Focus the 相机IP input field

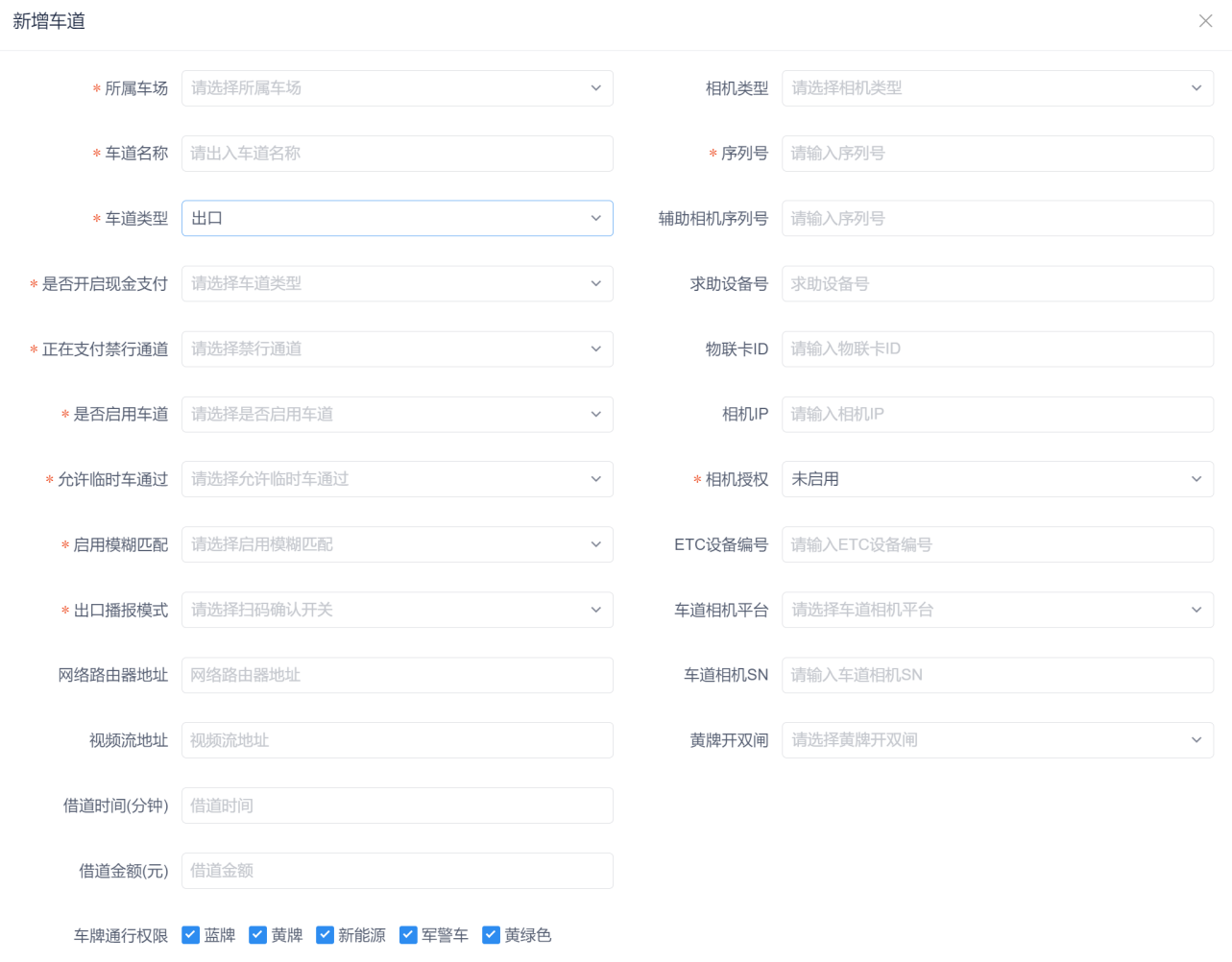(x=998, y=415)
